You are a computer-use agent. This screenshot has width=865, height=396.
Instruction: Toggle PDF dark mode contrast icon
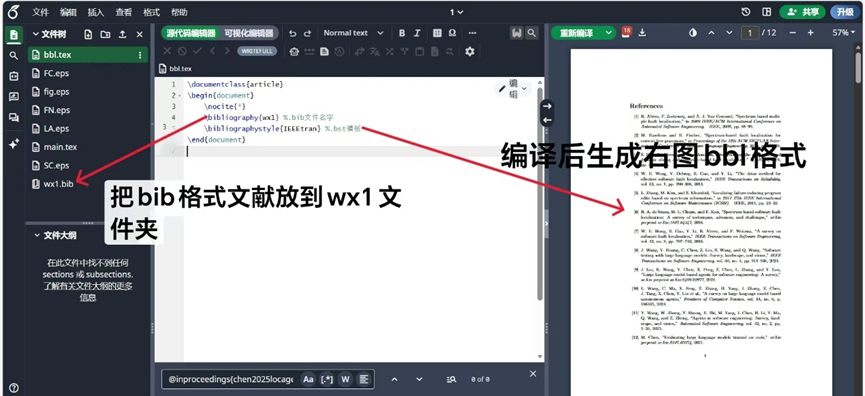(693, 33)
